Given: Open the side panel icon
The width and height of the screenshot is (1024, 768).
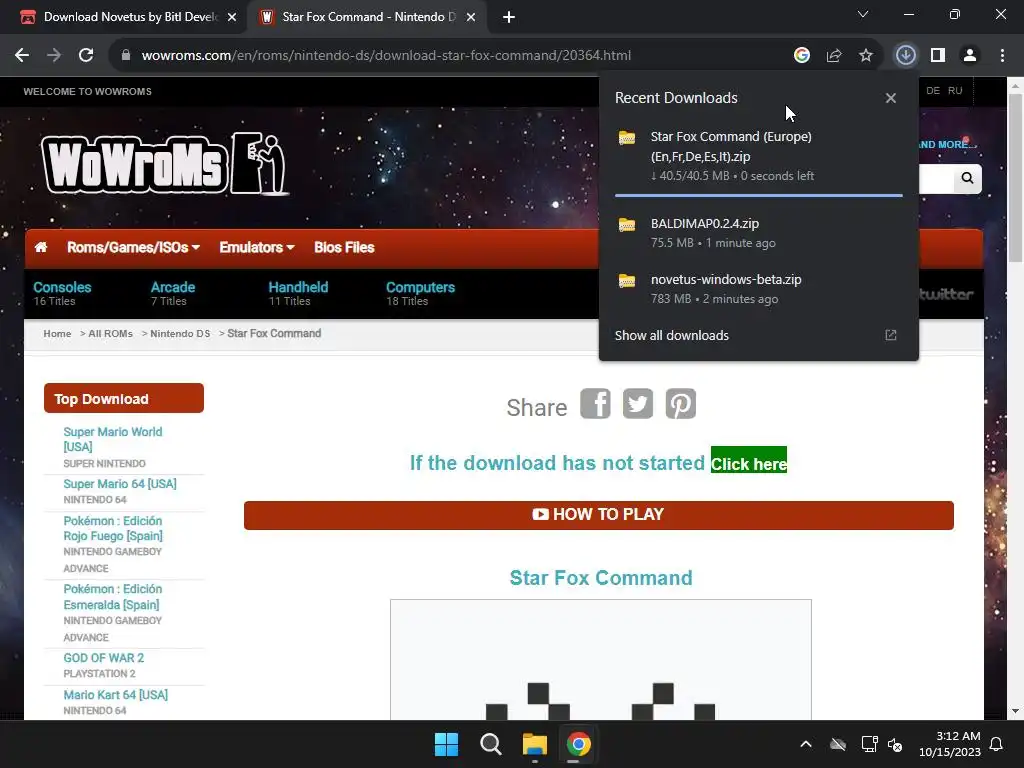Looking at the screenshot, I should click(x=938, y=56).
